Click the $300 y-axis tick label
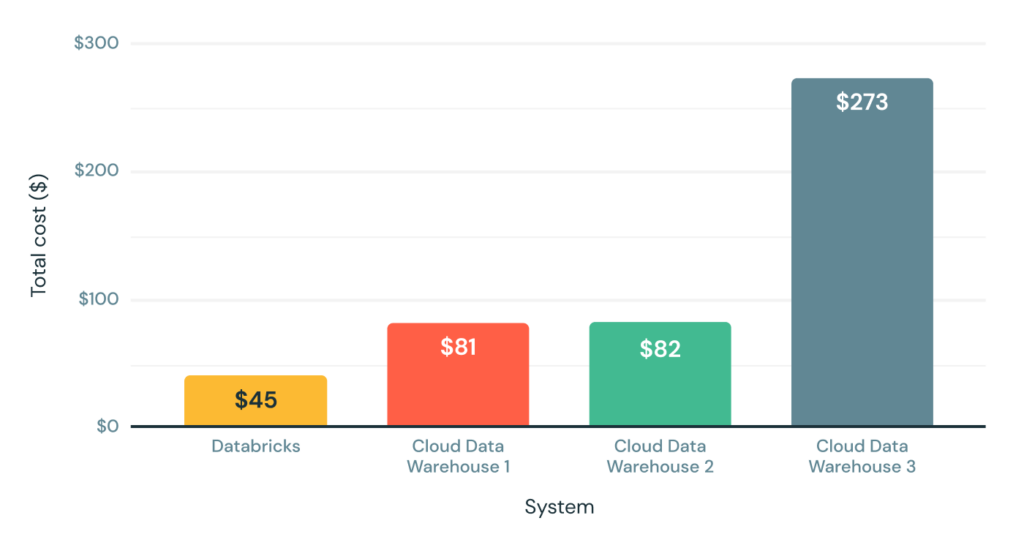This screenshot has height=548, width=1024. 96,44
